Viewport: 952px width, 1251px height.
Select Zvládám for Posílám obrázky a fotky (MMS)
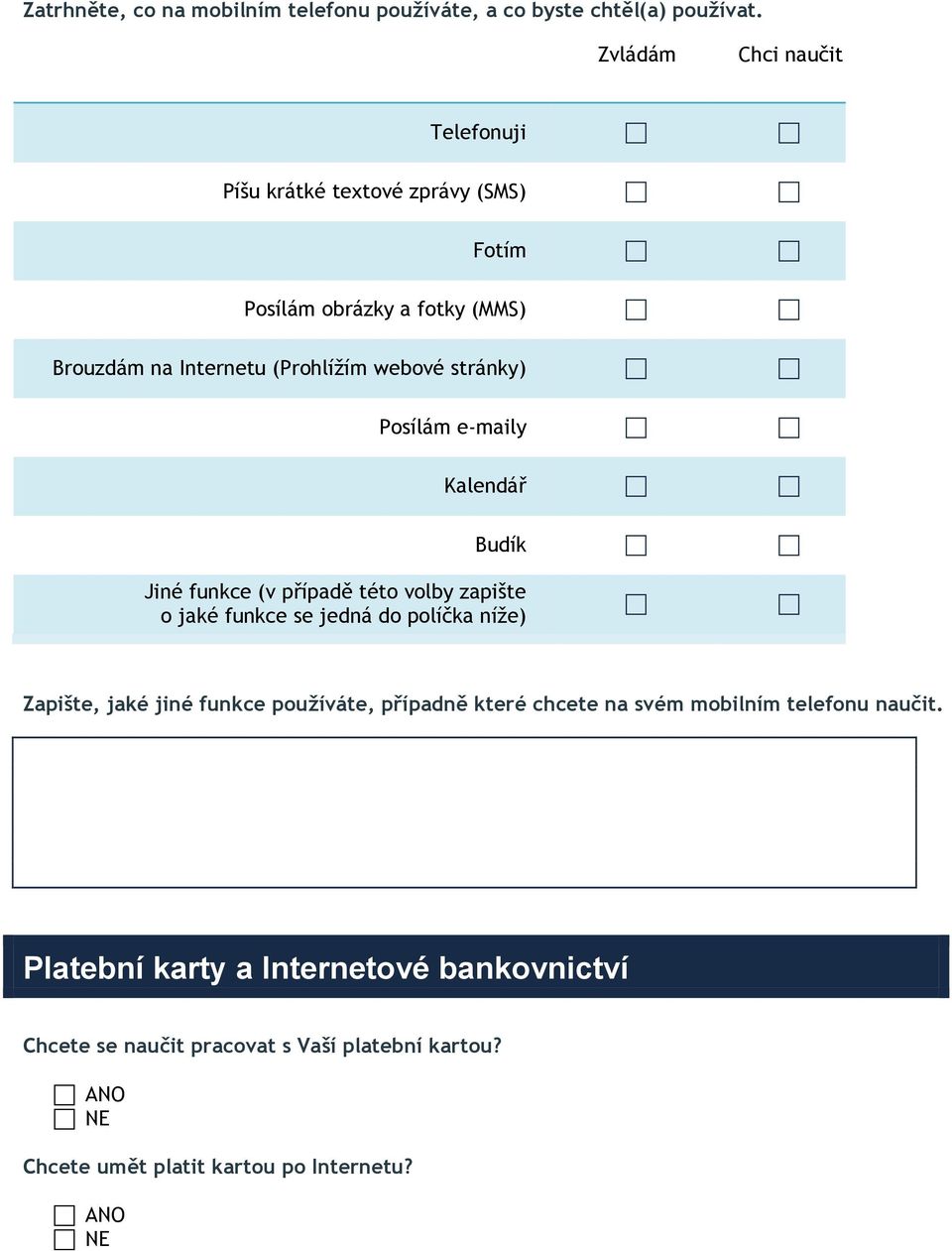tap(636, 310)
